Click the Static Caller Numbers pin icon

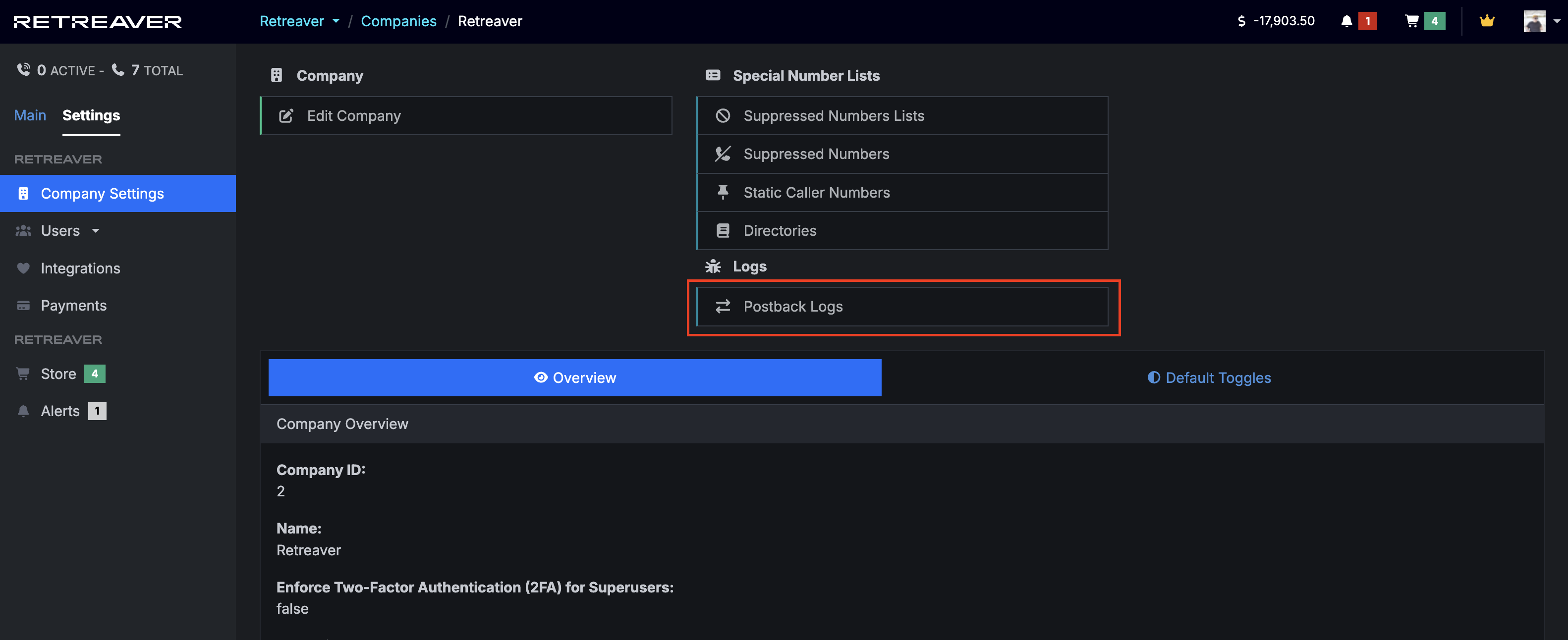pos(723,192)
